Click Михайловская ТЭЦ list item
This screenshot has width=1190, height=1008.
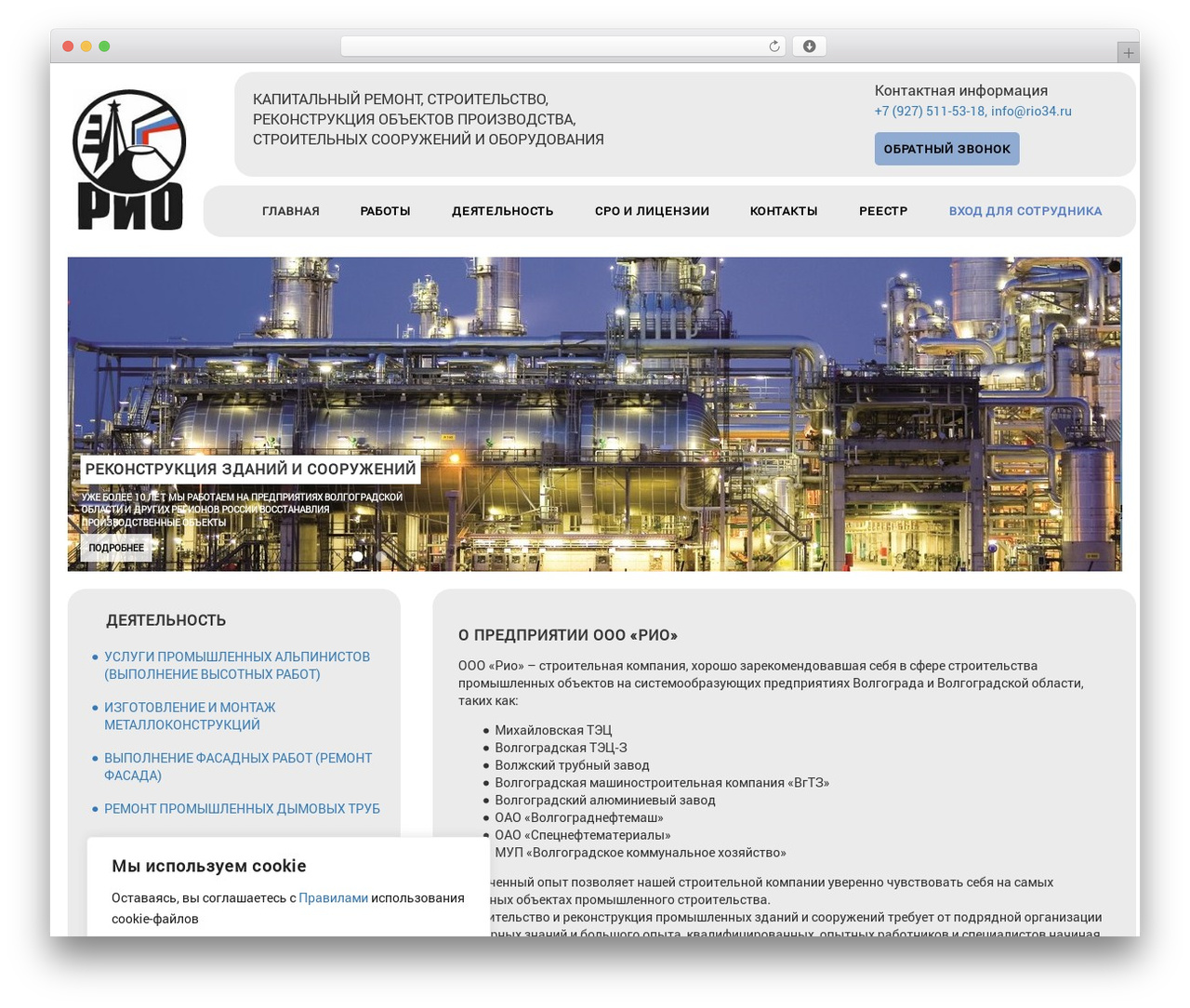(x=553, y=730)
